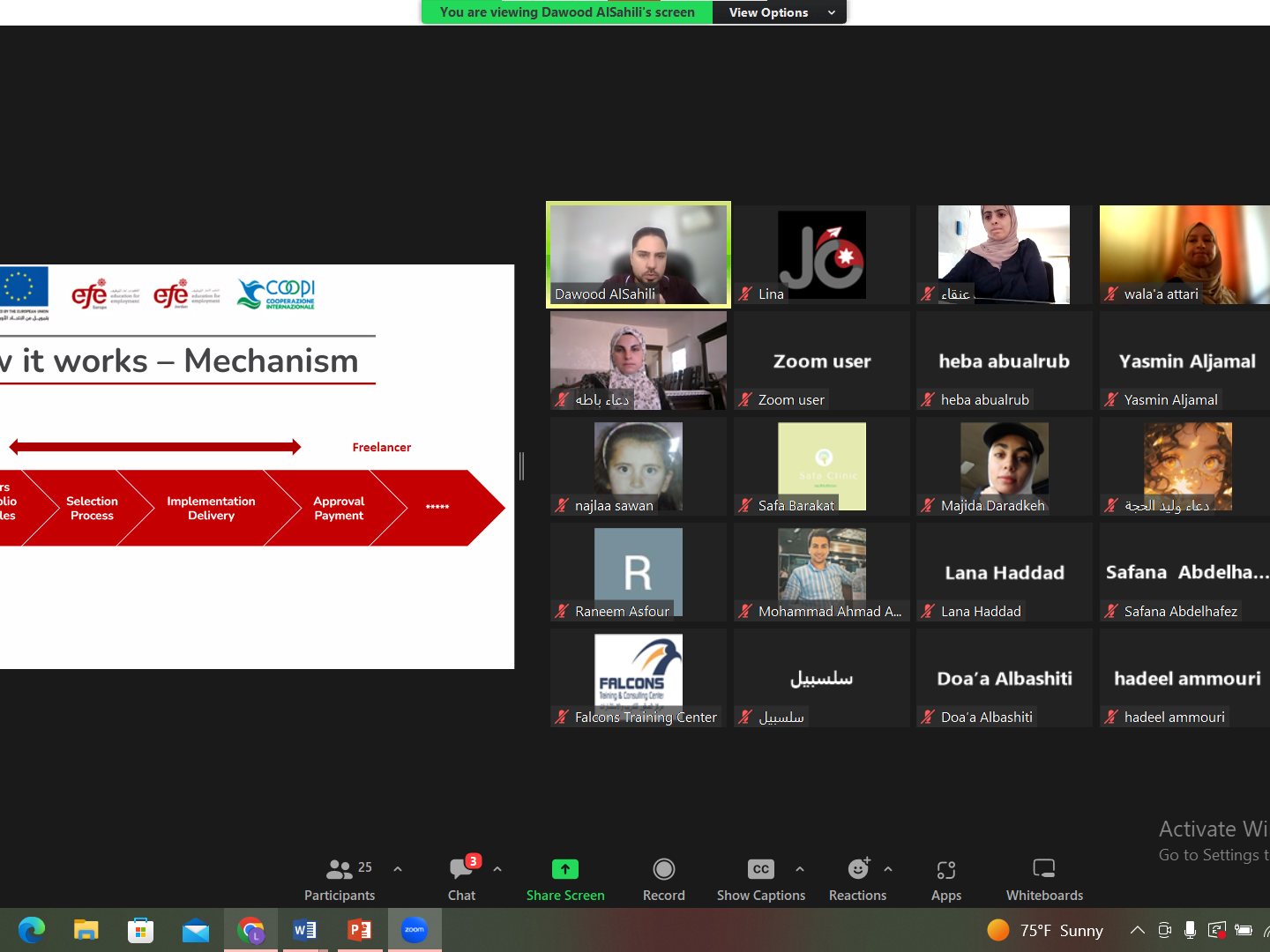Open the View Options dropdown
The image size is (1270, 952).
[780, 12]
